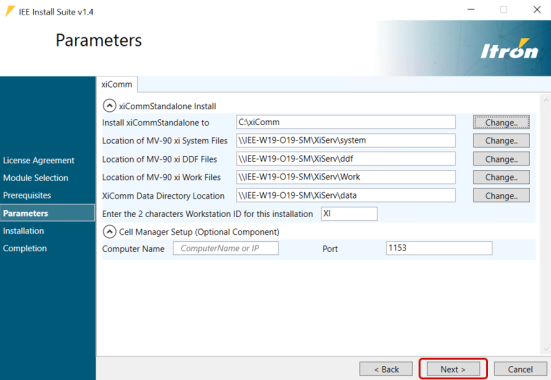Image resolution: width=551 pixels, height=380 pixels.
Task: Click the Port field showing 1153
Action: pos(439,248)
